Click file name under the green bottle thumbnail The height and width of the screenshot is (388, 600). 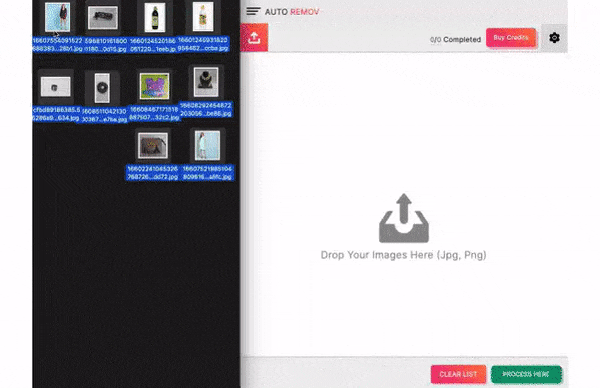pos(153,45)
